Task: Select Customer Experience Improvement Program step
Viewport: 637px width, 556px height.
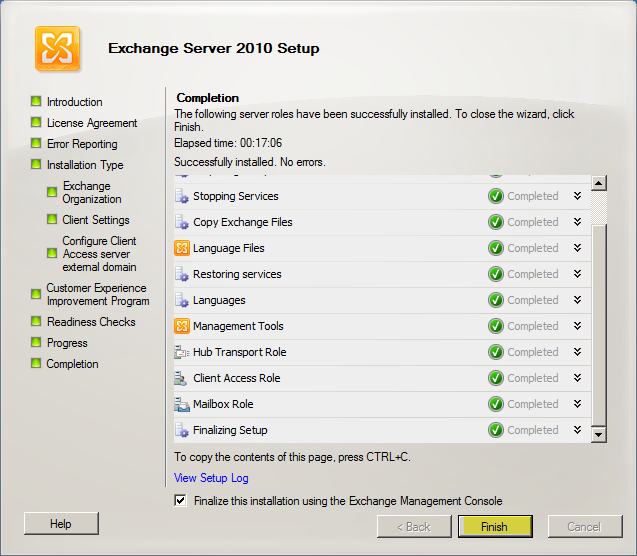Action: [98, 294]
